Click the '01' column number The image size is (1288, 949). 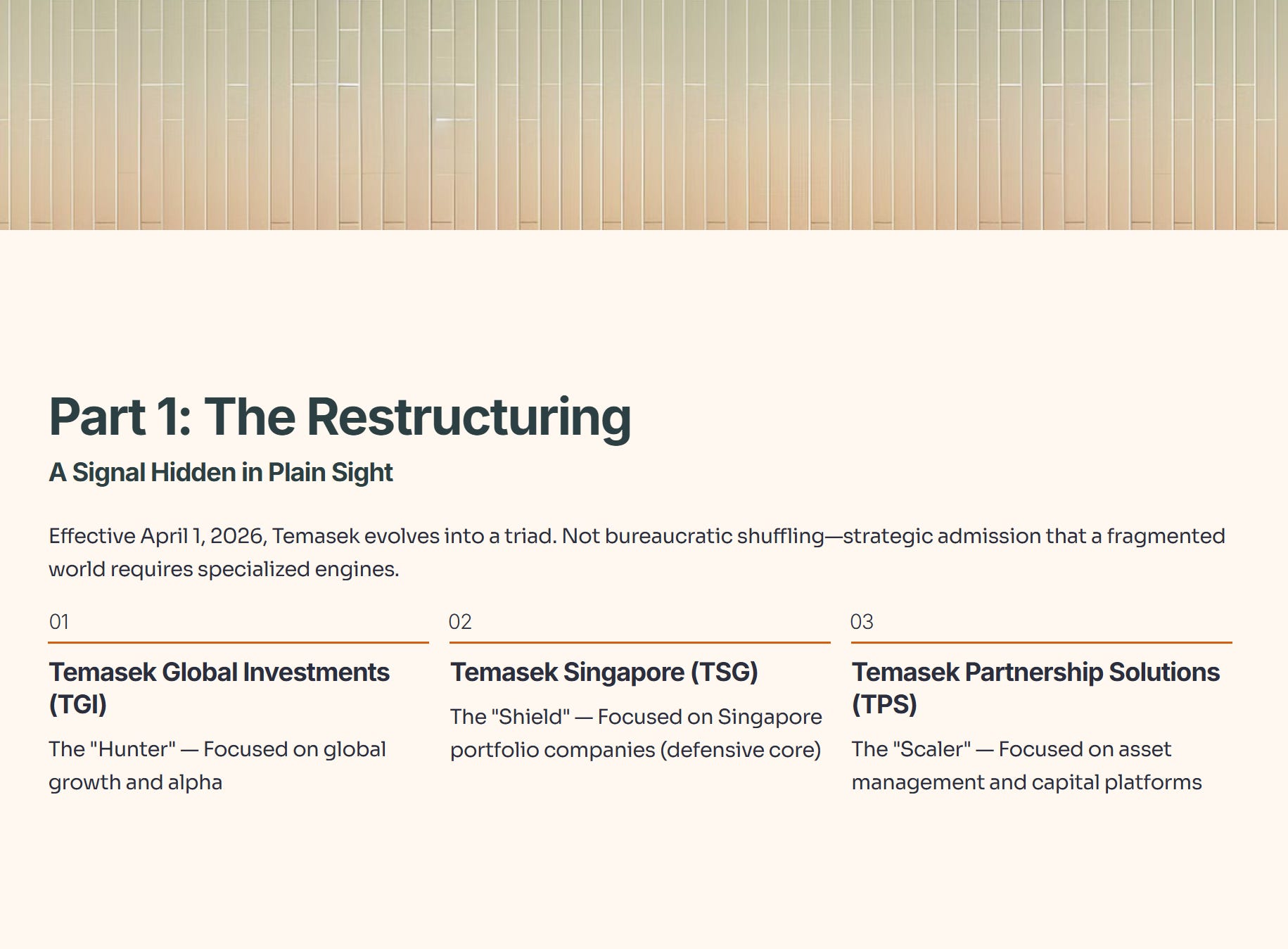[x=59, y=622]
